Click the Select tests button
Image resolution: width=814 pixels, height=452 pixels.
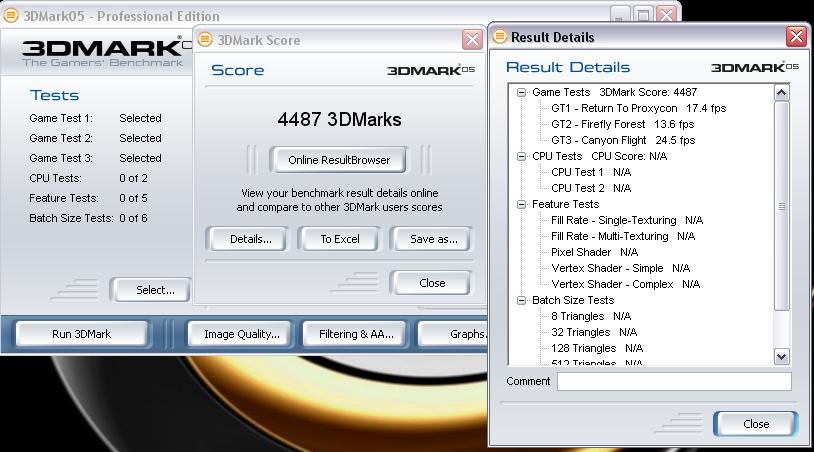click(x=155, y=290)
